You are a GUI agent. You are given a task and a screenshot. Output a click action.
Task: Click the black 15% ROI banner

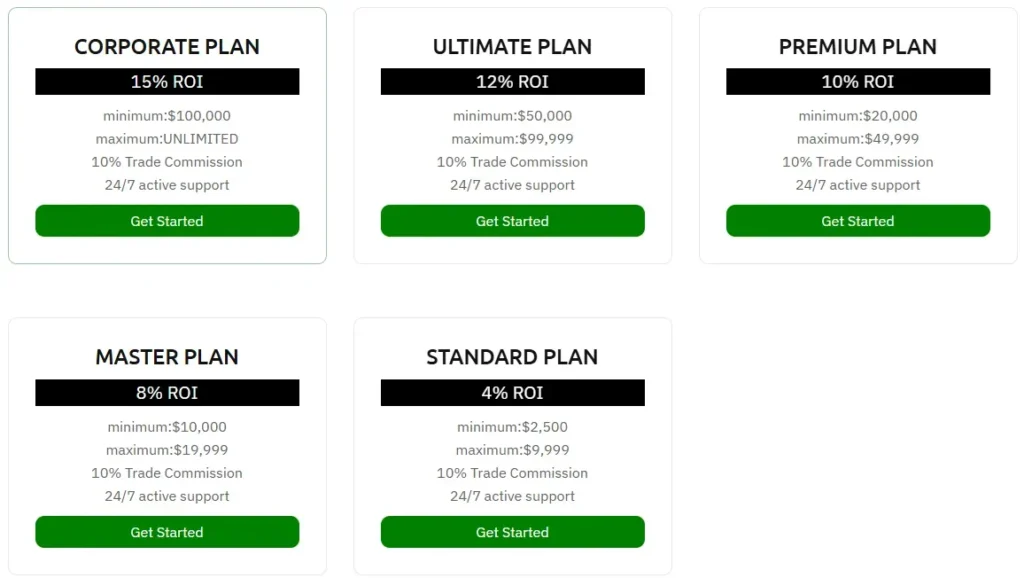(167, 82)
